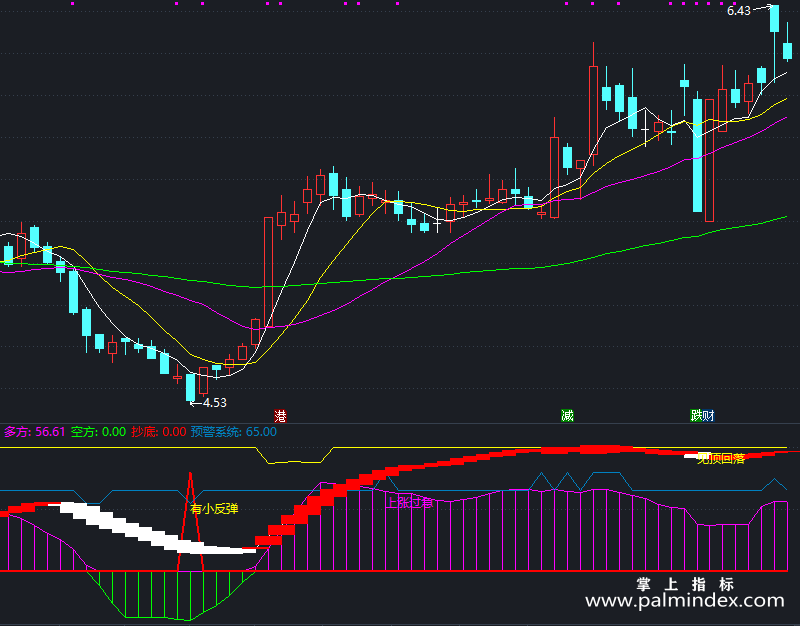Click the green 跌 event marker
Screen dimensions: 800x626
click(696, 416)
